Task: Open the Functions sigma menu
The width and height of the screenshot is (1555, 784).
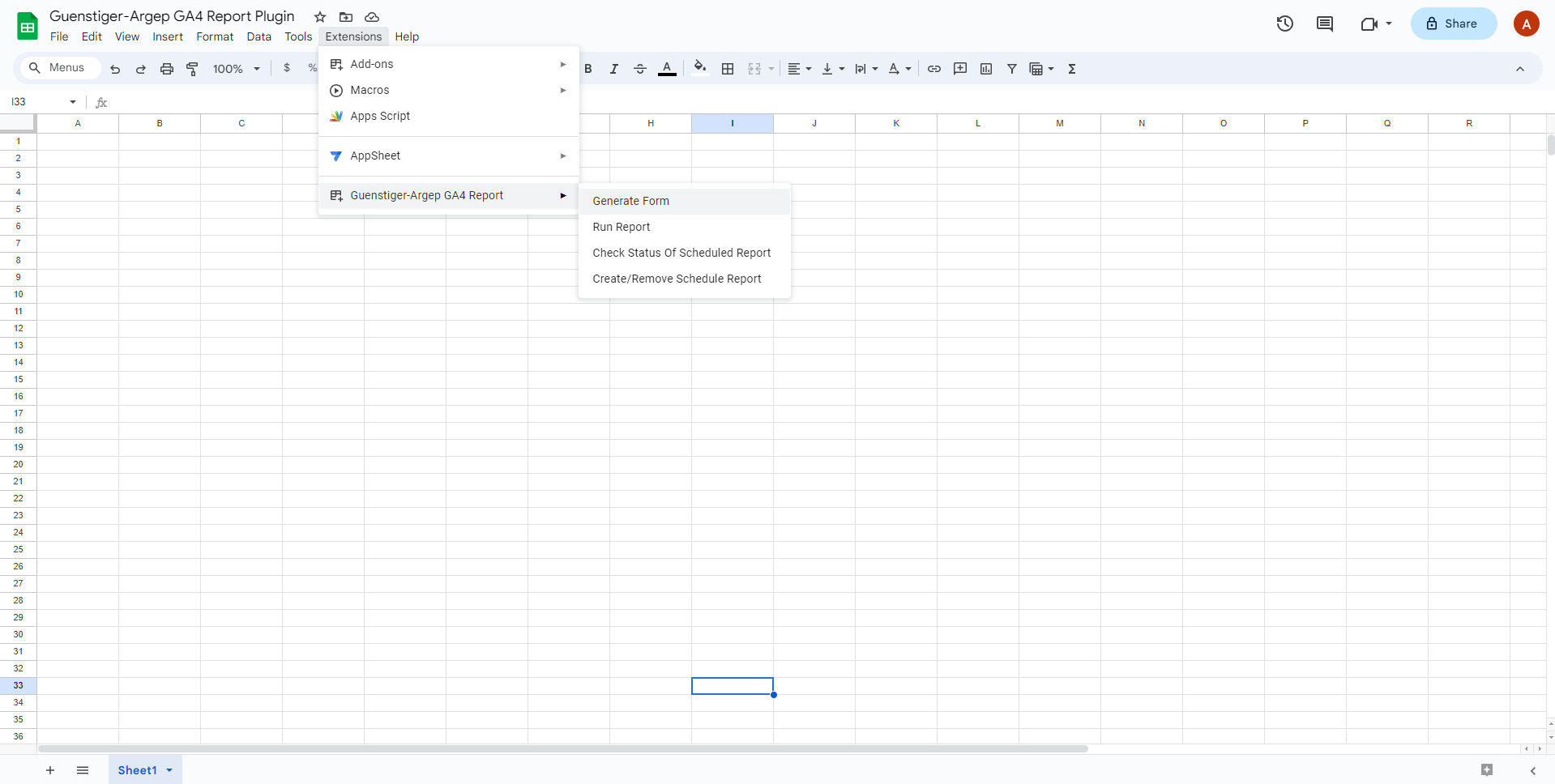Action: tap(1072, 69)
